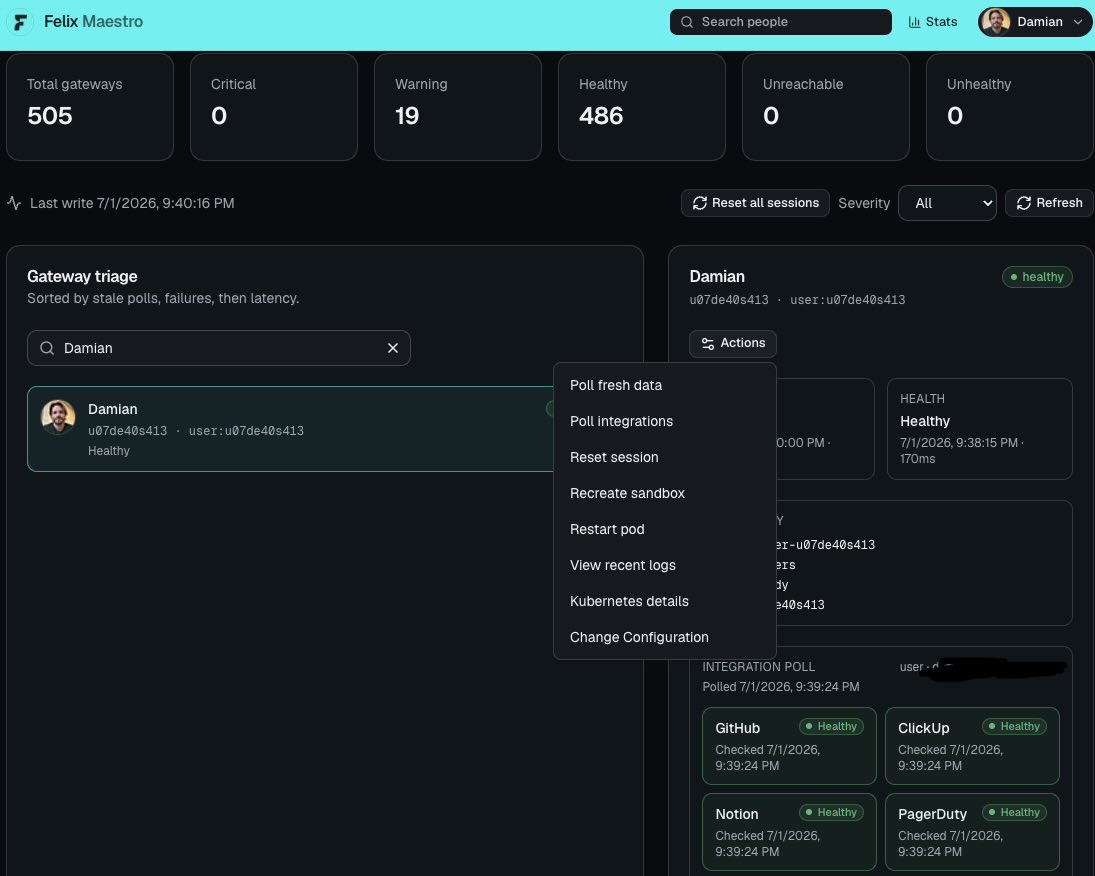The height and width of the screenshot is (876, 1095).
Task: Choose Restart pod
Action: coord(664,529)
